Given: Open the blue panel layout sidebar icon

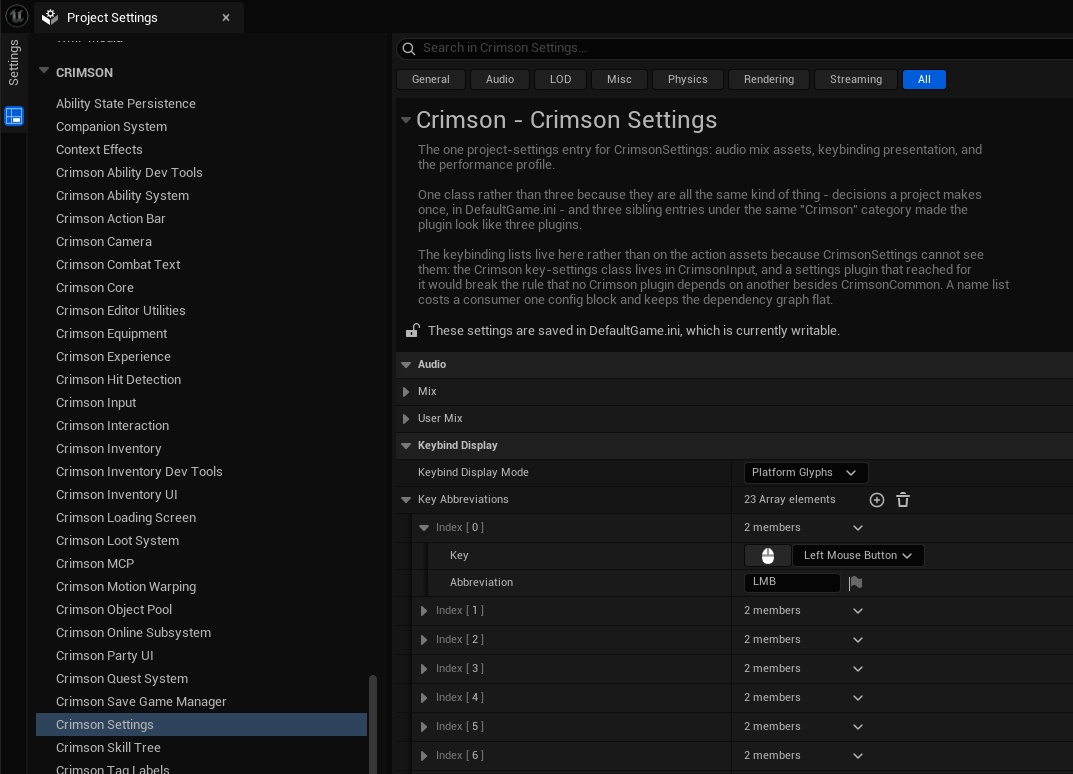Looking at the screenshot, I should click(x=14, y=116).
